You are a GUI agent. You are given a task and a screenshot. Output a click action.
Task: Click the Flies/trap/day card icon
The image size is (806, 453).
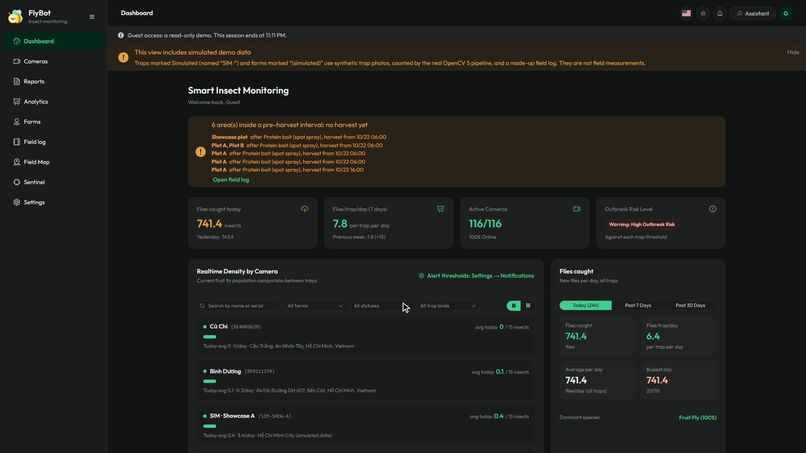[x=441, y=209]
